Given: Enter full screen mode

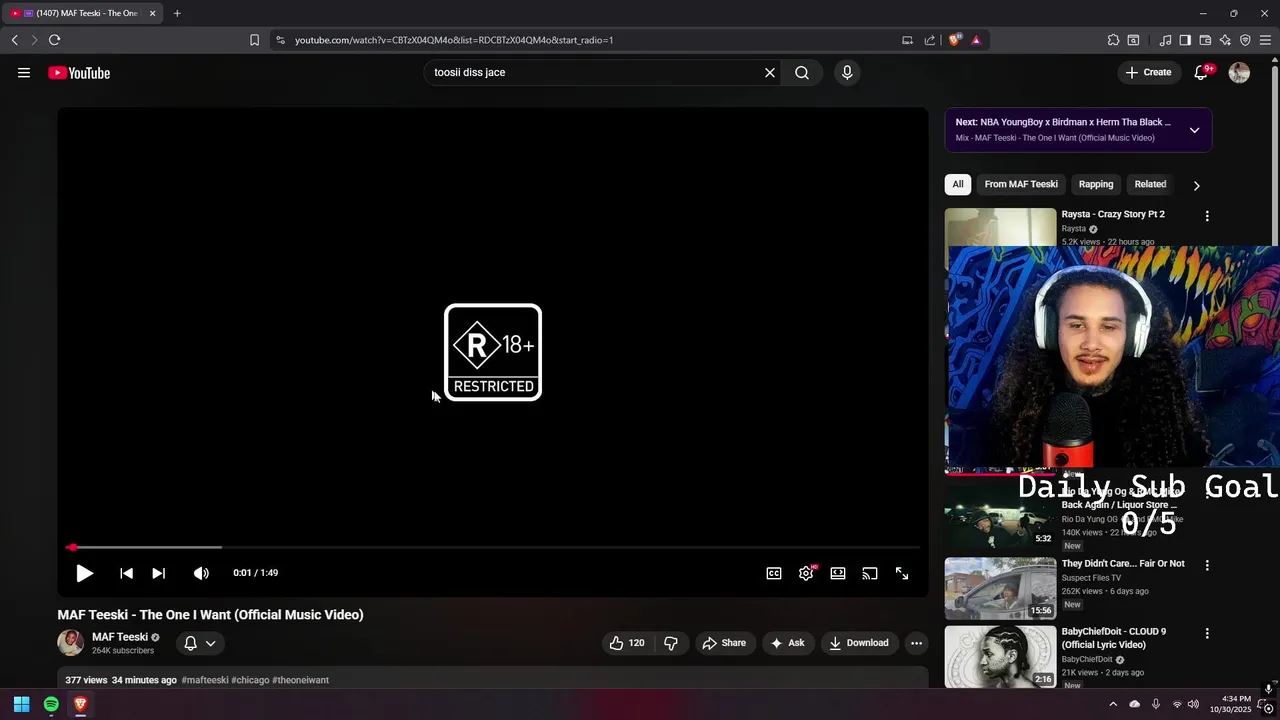Looking at the screenshot, I should pyautogui.click(x=902, y=573).
